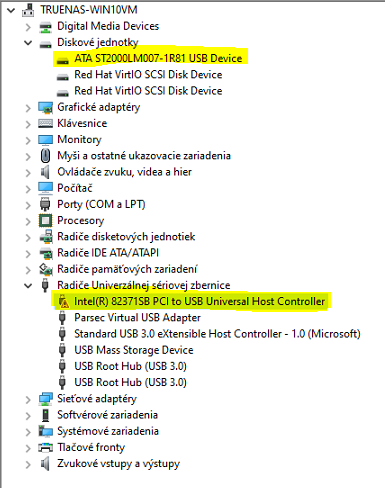
Task: Click the warning icon on Intel 82371SB controller
Action: click(x=63, y=302)
